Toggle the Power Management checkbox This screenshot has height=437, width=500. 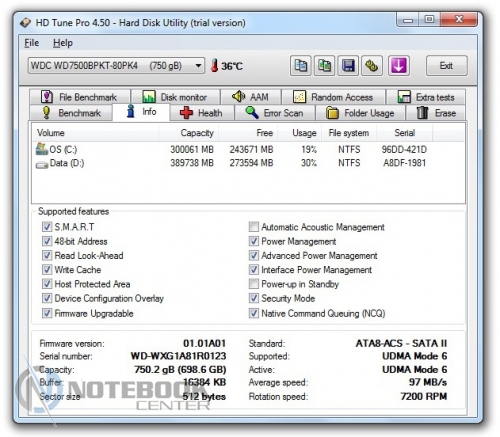pos(254,241)
